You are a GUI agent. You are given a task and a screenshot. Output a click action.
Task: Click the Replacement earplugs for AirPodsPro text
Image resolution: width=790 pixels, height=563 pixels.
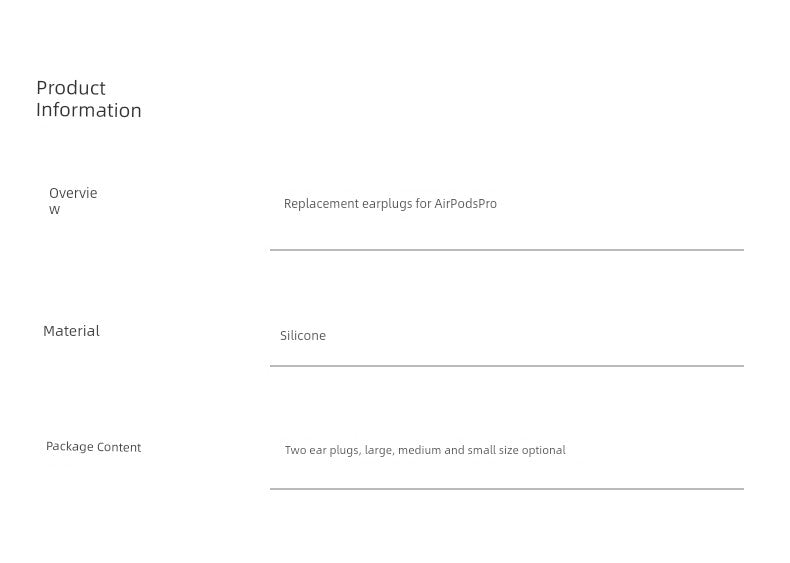390,204
